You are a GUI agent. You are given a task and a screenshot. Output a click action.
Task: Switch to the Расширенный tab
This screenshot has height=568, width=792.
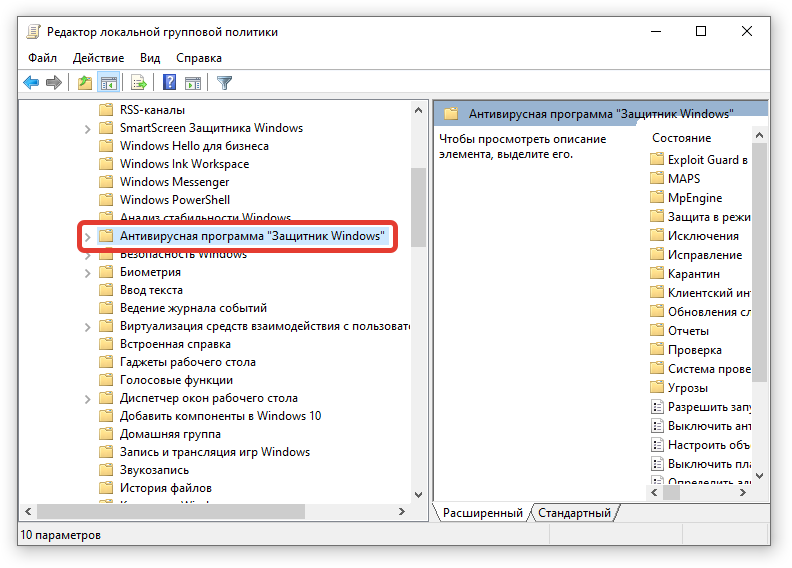(482, 513)
